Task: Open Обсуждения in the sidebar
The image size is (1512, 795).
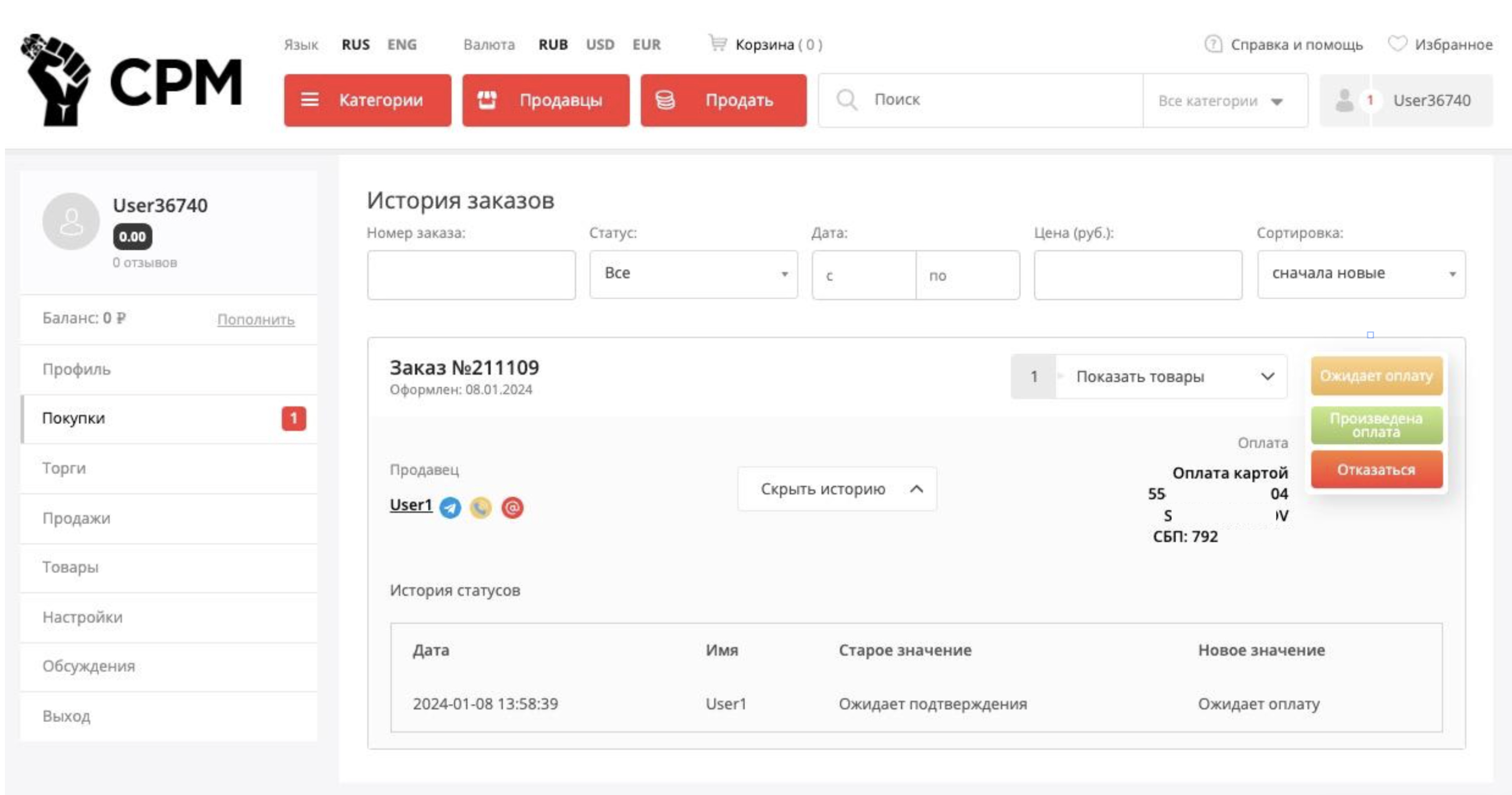Action: (x=169, y=666)
